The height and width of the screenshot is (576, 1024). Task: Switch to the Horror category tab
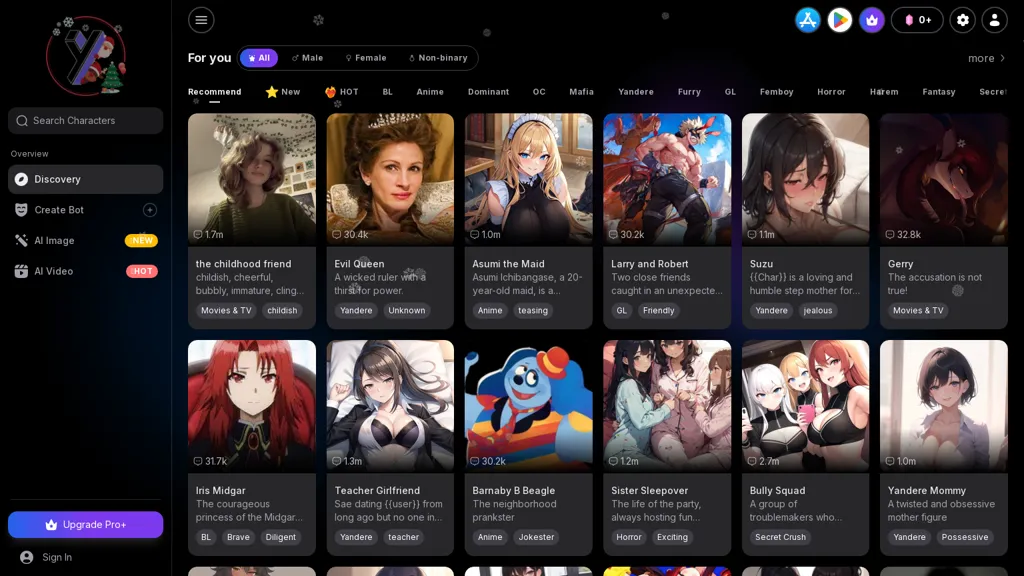(x=831, y=92)
